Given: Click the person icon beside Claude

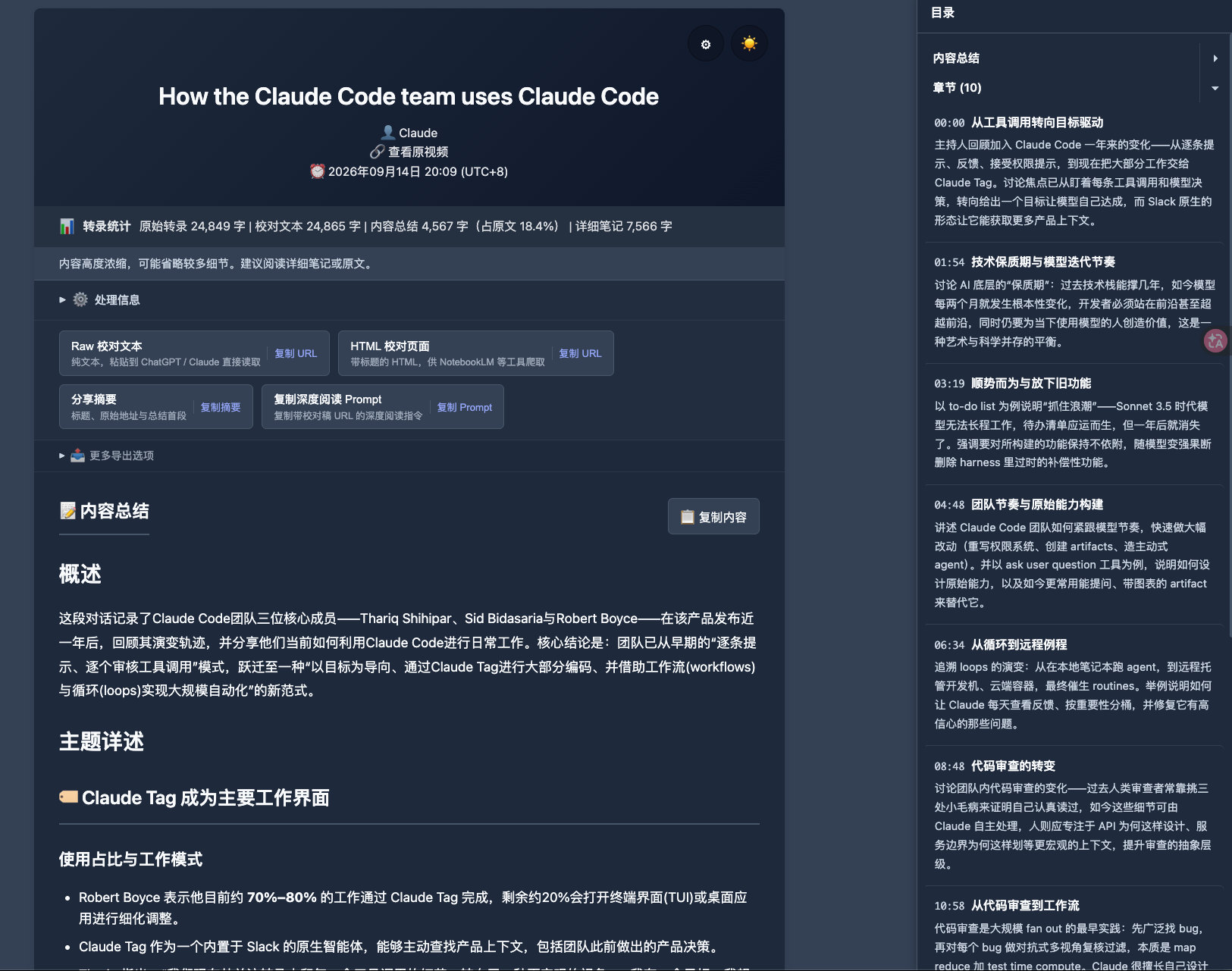Looking at the screenshot, I should point(388,133).
